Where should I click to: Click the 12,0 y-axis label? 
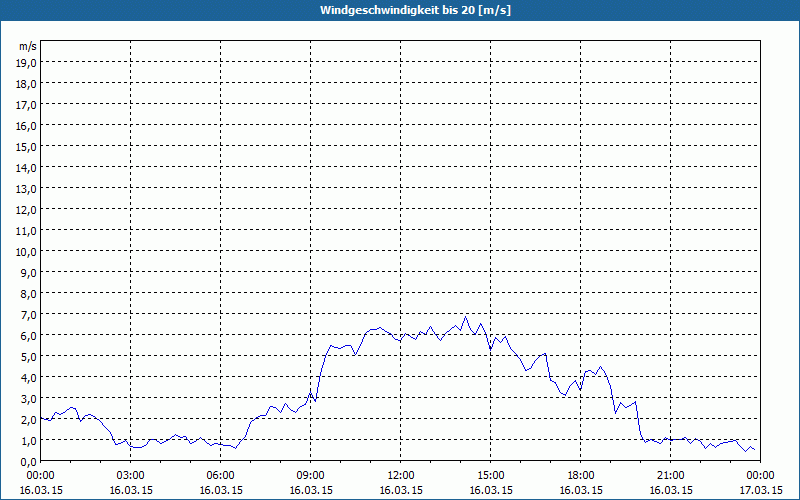(26, 210)
